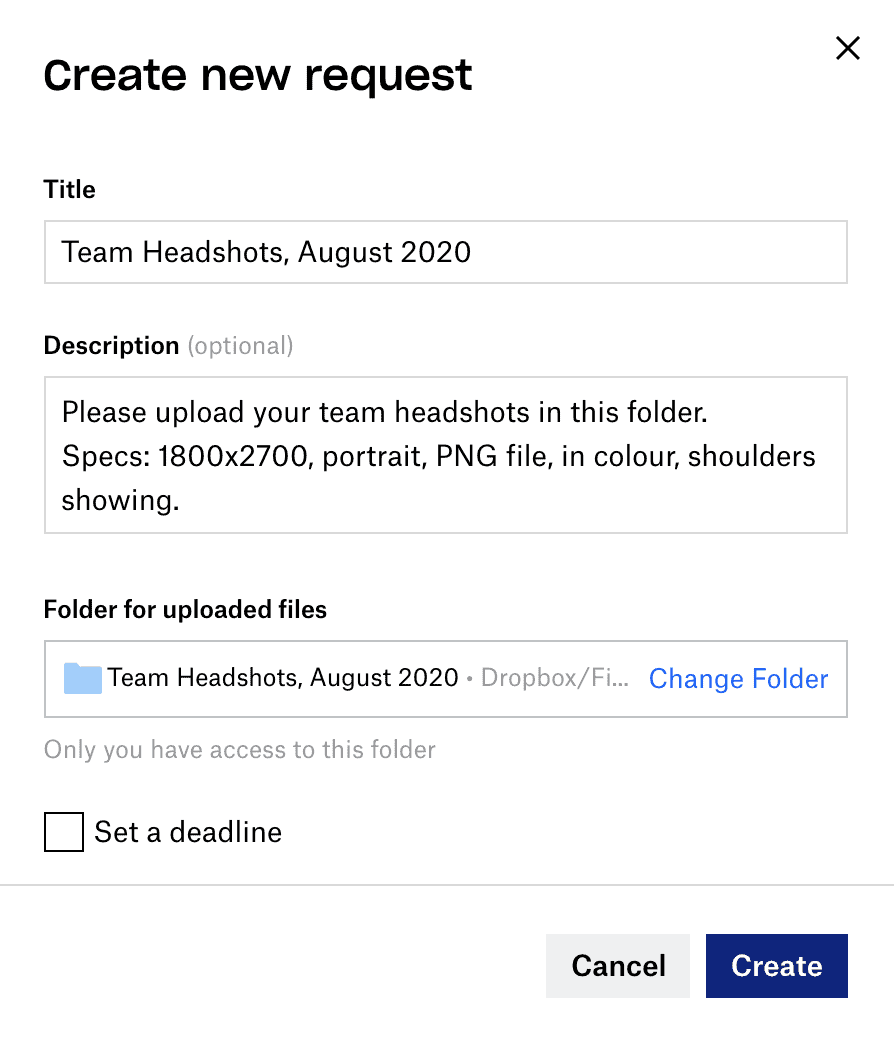Click the "Only you have access" note
894x1040 pixels.
240,749
